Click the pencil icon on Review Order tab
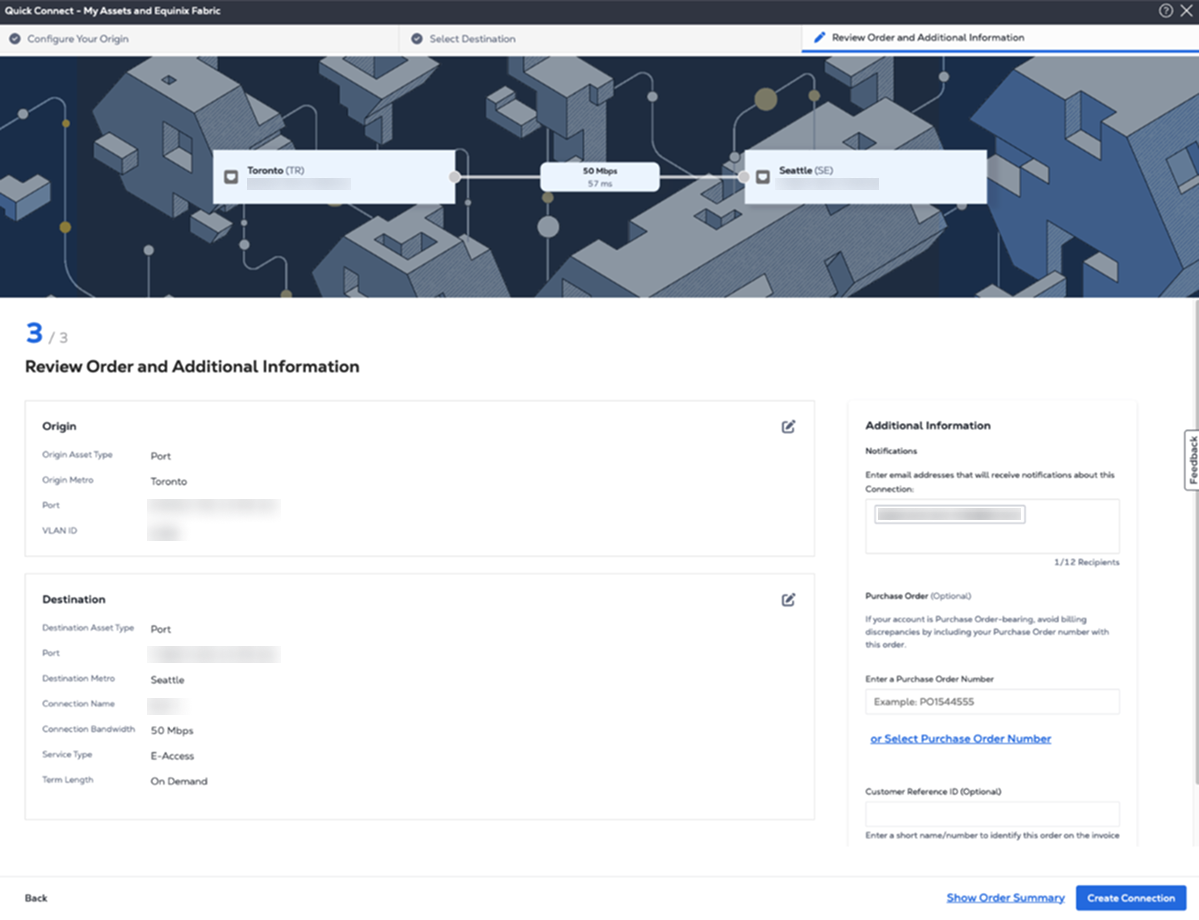 coord(819,38)
